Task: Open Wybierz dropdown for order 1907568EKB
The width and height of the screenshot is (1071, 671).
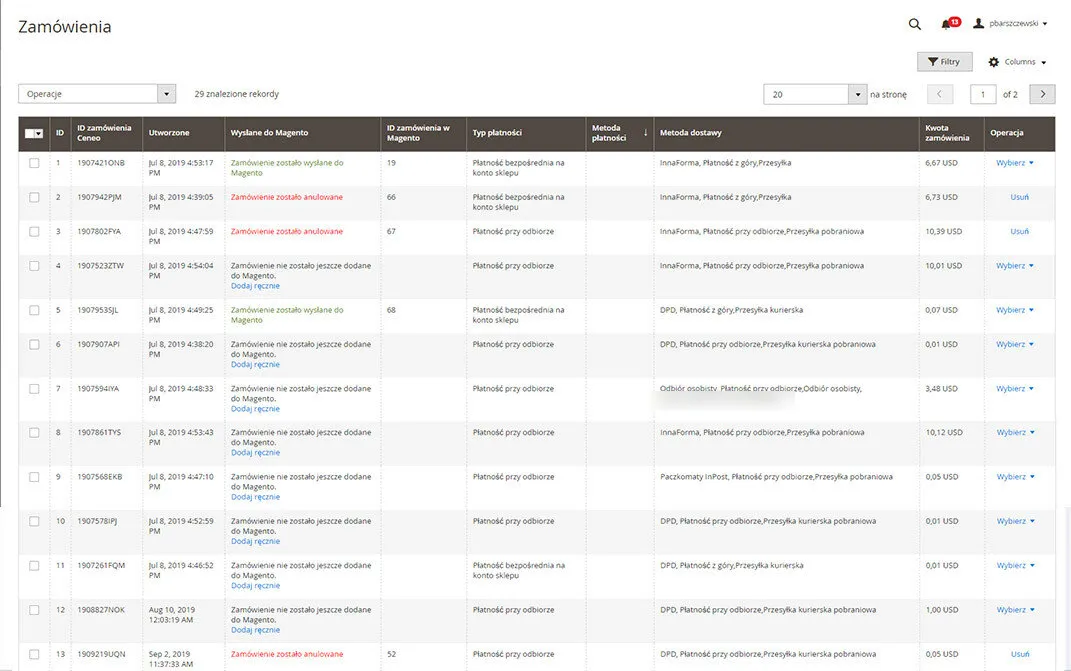Action: pyautogui.click(x=1015, y=477)
